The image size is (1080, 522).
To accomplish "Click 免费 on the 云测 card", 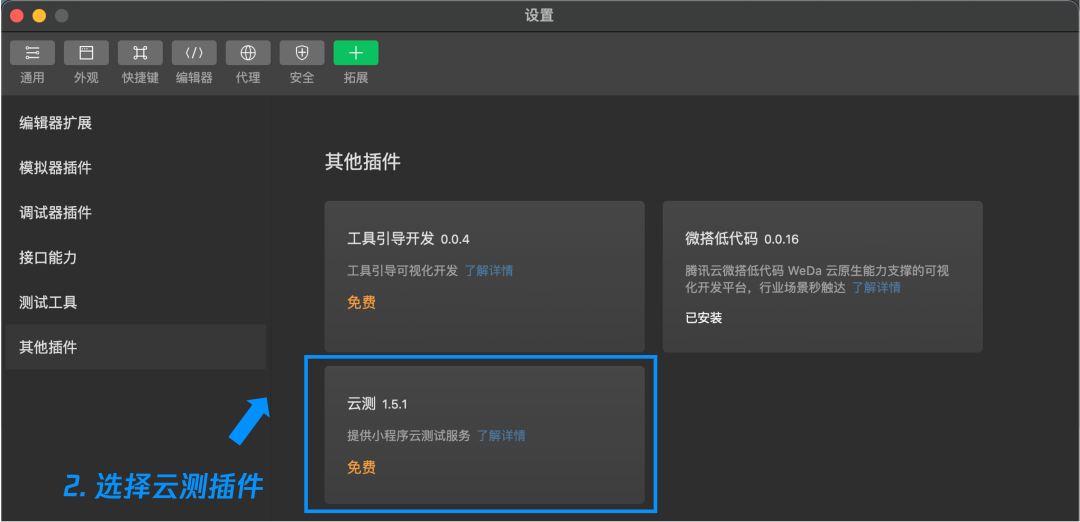I will point(362,468).
